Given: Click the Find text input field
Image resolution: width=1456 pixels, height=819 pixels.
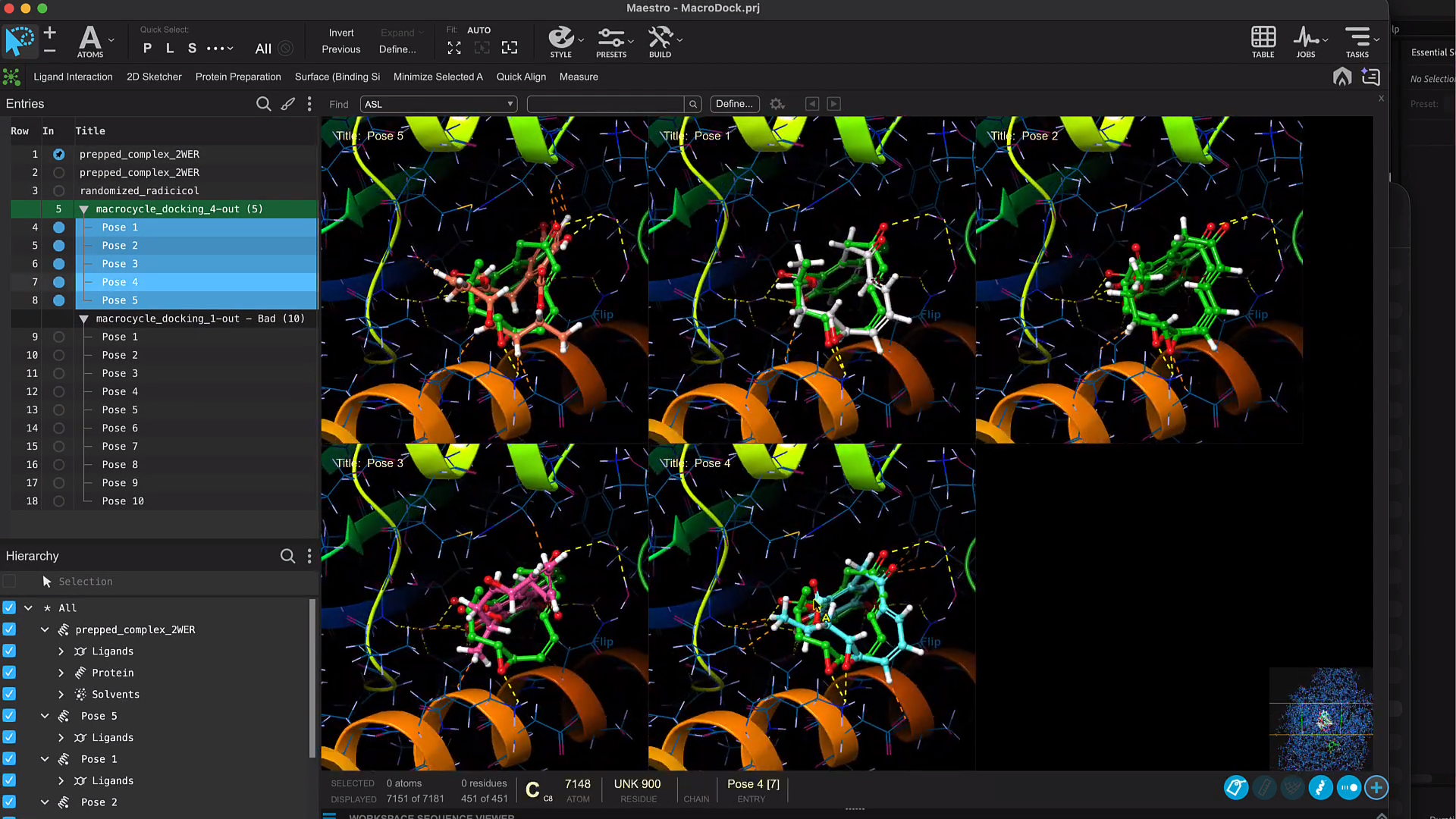Looking at the screenshot, I should pos(606,104).
